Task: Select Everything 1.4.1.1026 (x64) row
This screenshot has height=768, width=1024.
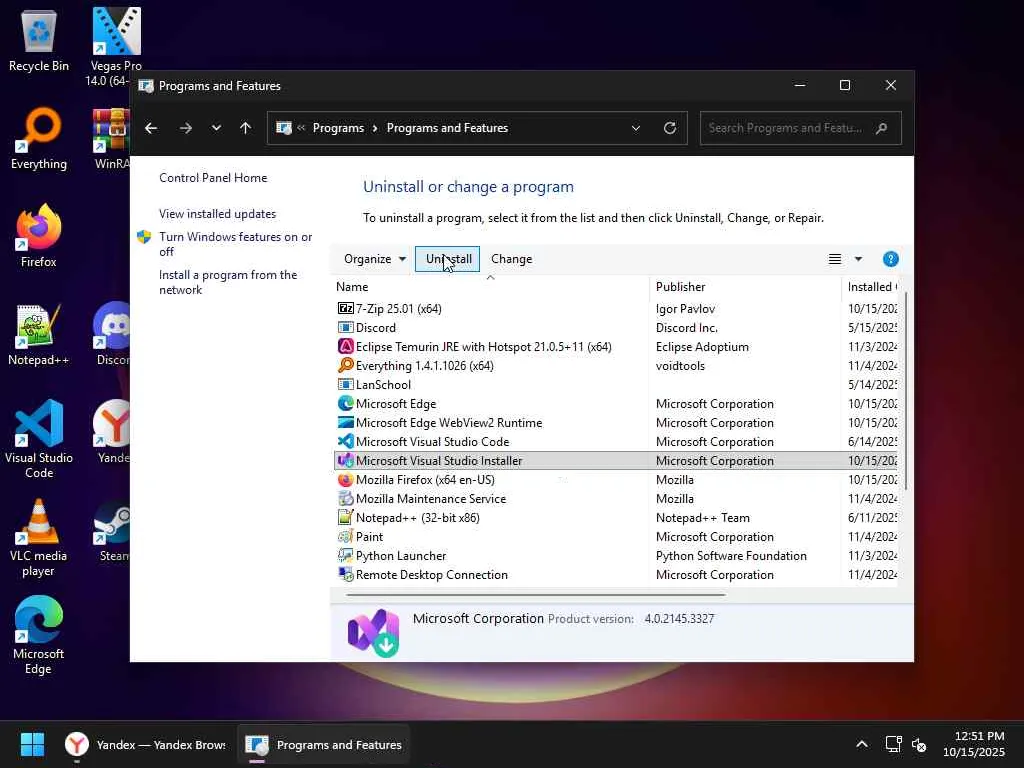Action: click(615, 366)
